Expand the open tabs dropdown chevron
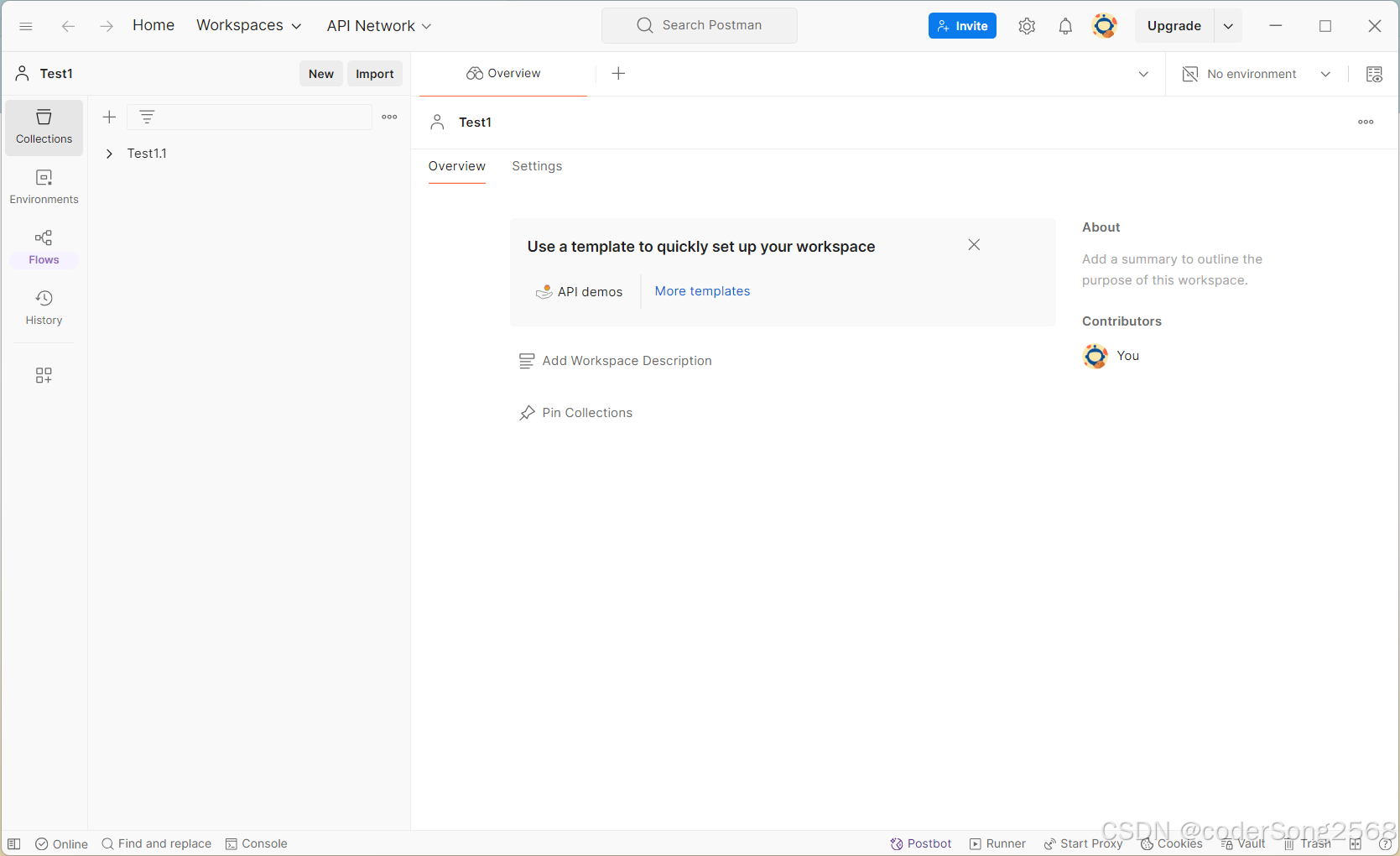The height and width of the screenshot is (856, 1400). click(1143, 74)
